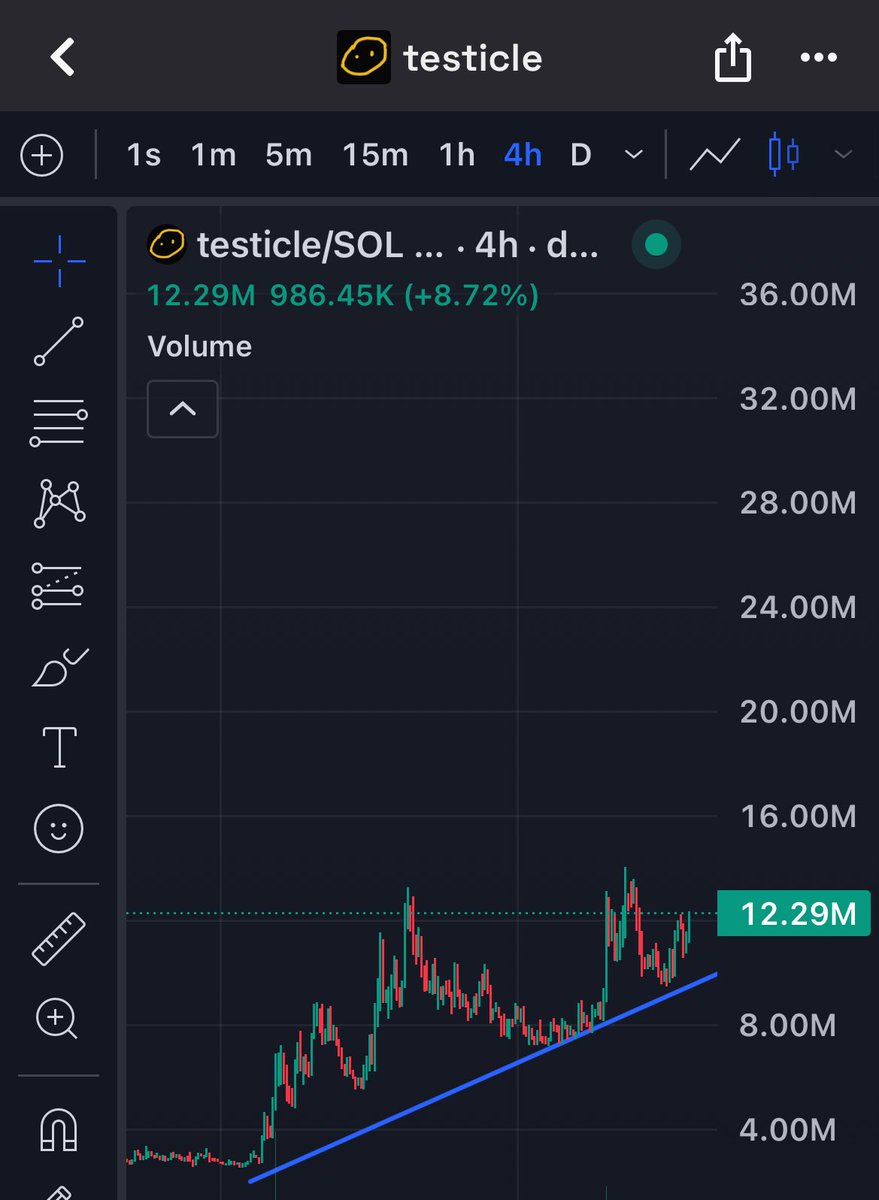This screenshot has height=1200, width=879.
Task: Select the crosshair cursor tool
Action: tap(59, 261)
